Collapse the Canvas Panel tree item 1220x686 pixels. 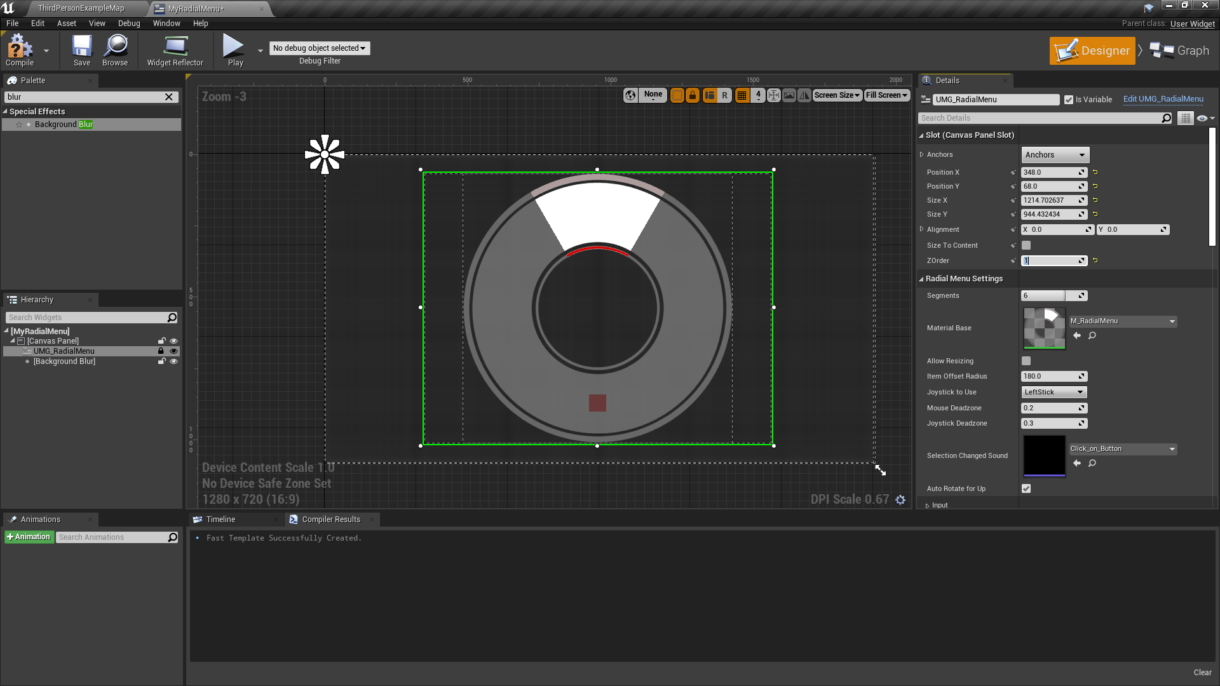(x=12, y=341)
